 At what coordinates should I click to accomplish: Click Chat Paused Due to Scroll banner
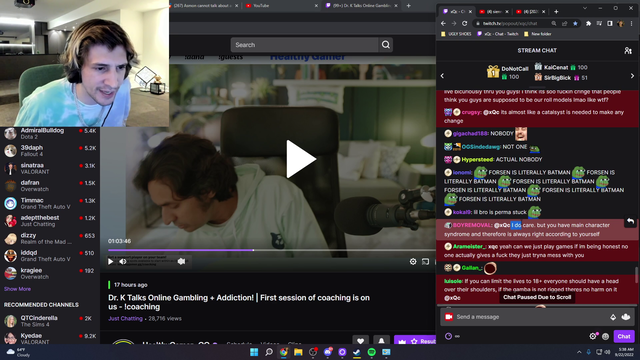(x=537, y=297)
